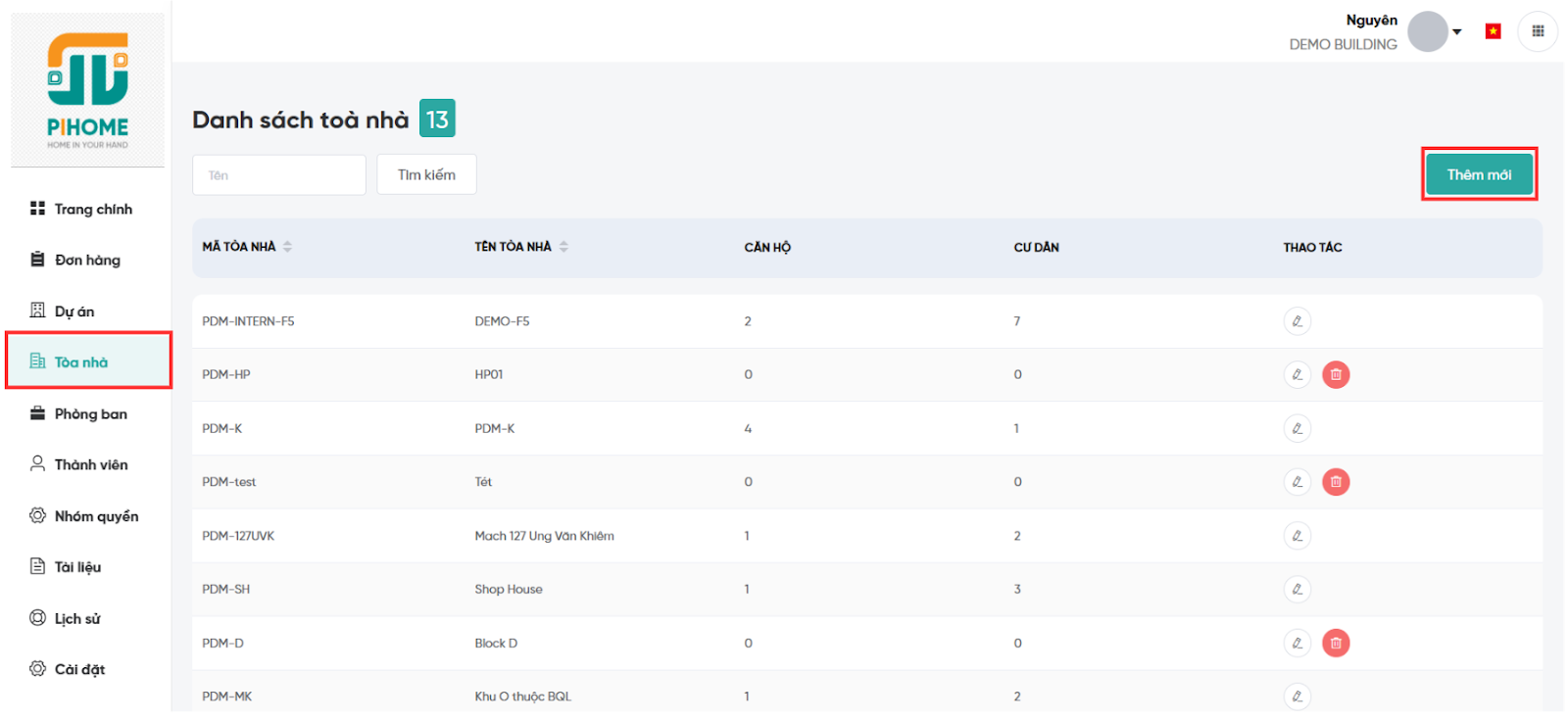1568x721 pixels.
Task: Focus the Tên search input field
Action: tap(279, 175)
